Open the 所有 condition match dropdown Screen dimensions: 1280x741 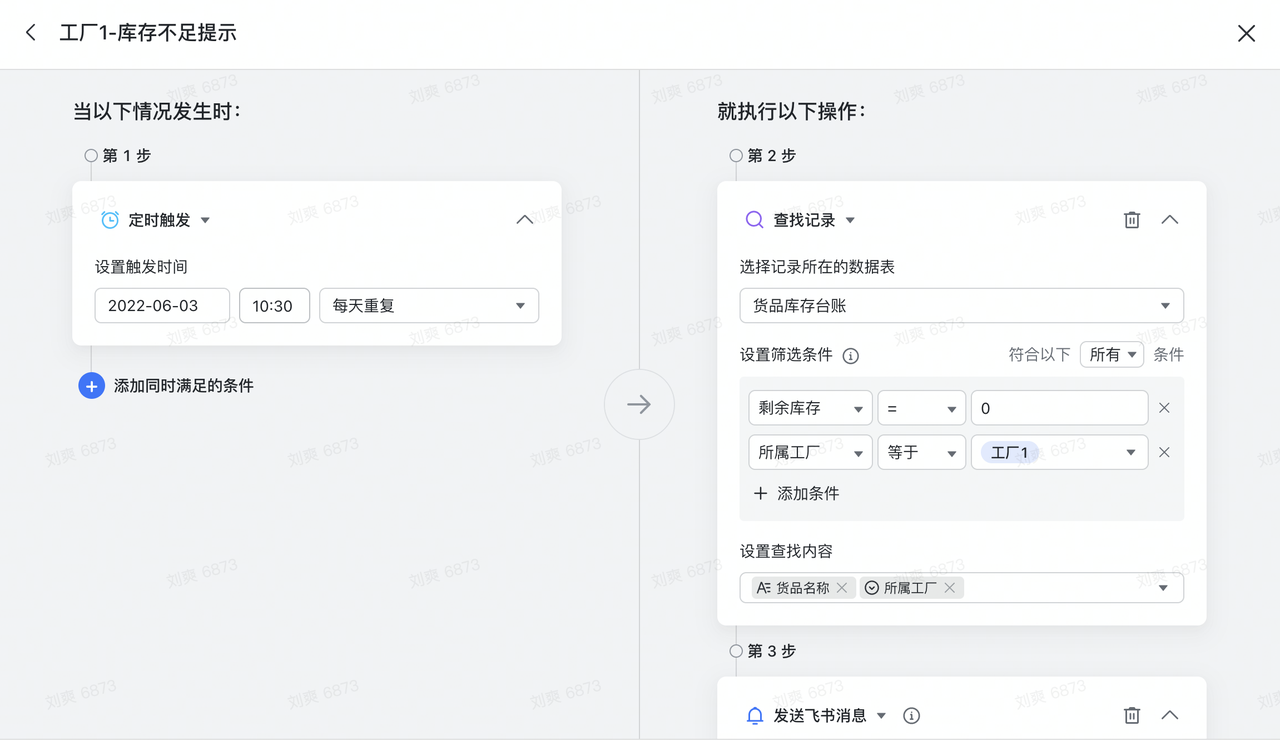click(x=1111, y=355)
